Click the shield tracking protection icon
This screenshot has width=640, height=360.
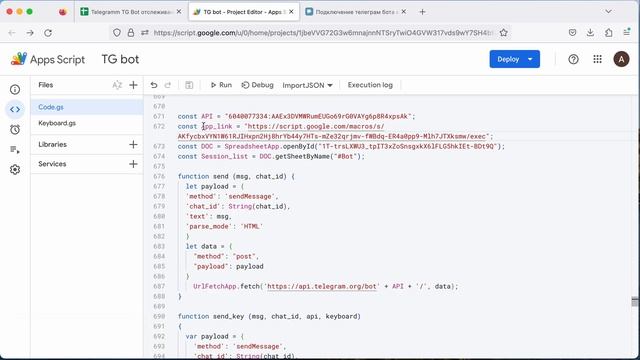click(117, 33)
